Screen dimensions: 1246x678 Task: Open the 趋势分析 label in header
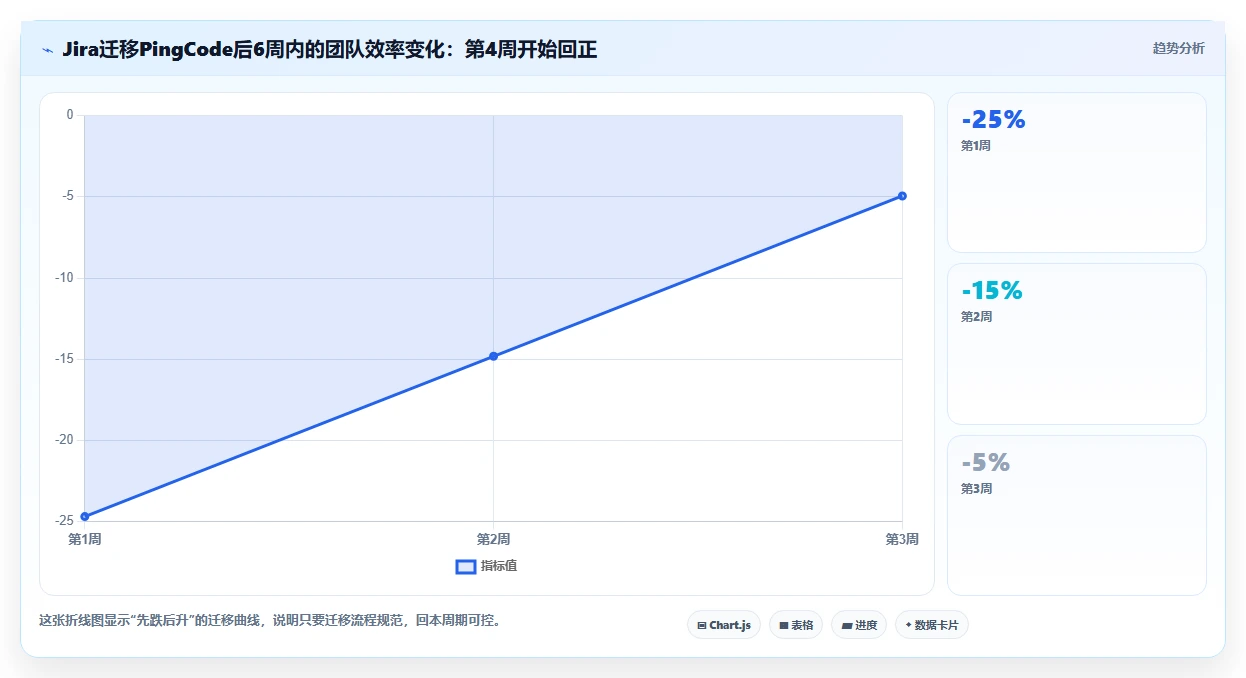[x=1178, y=48]
